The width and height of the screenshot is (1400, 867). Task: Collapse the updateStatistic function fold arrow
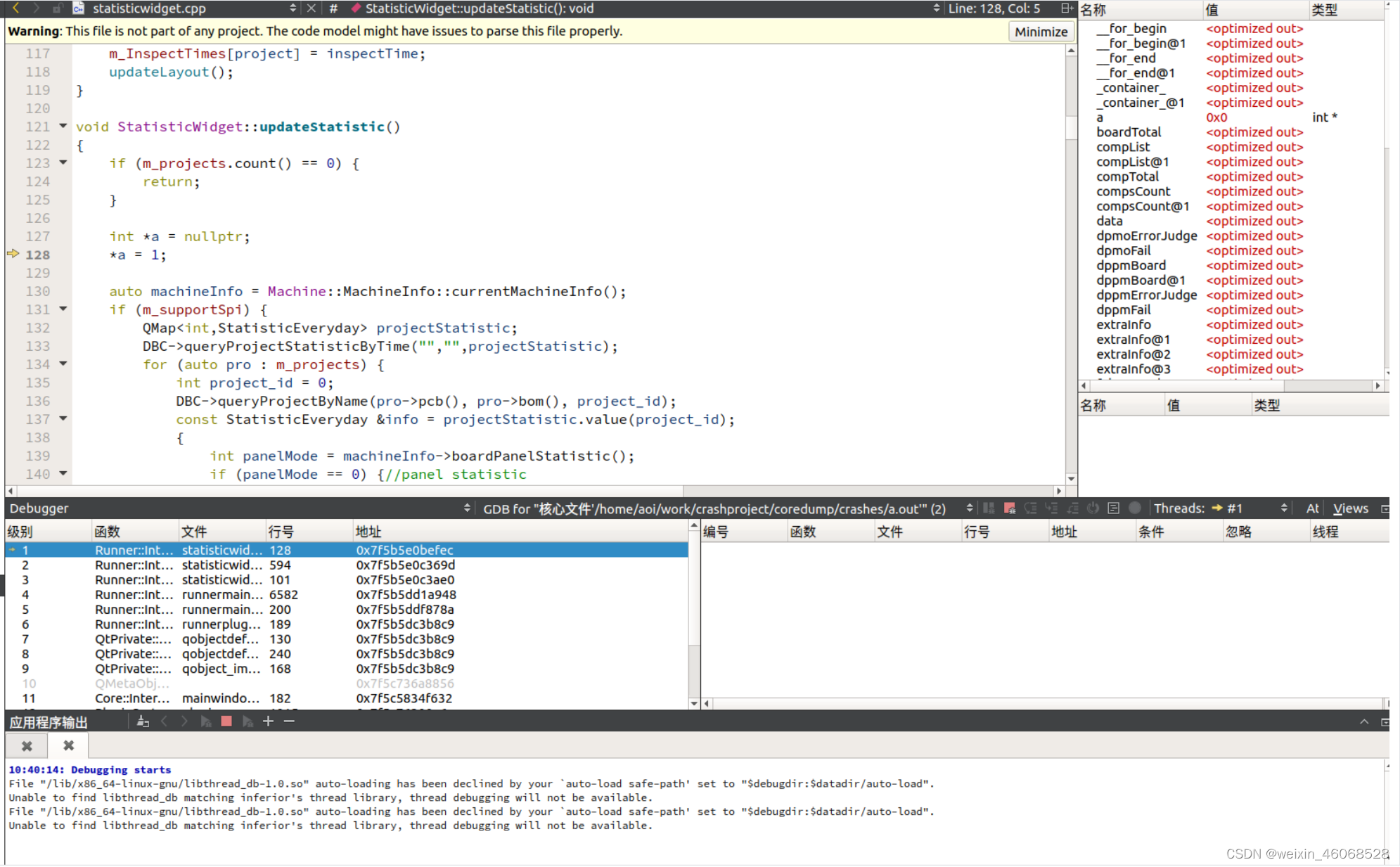tap(63, 127)
